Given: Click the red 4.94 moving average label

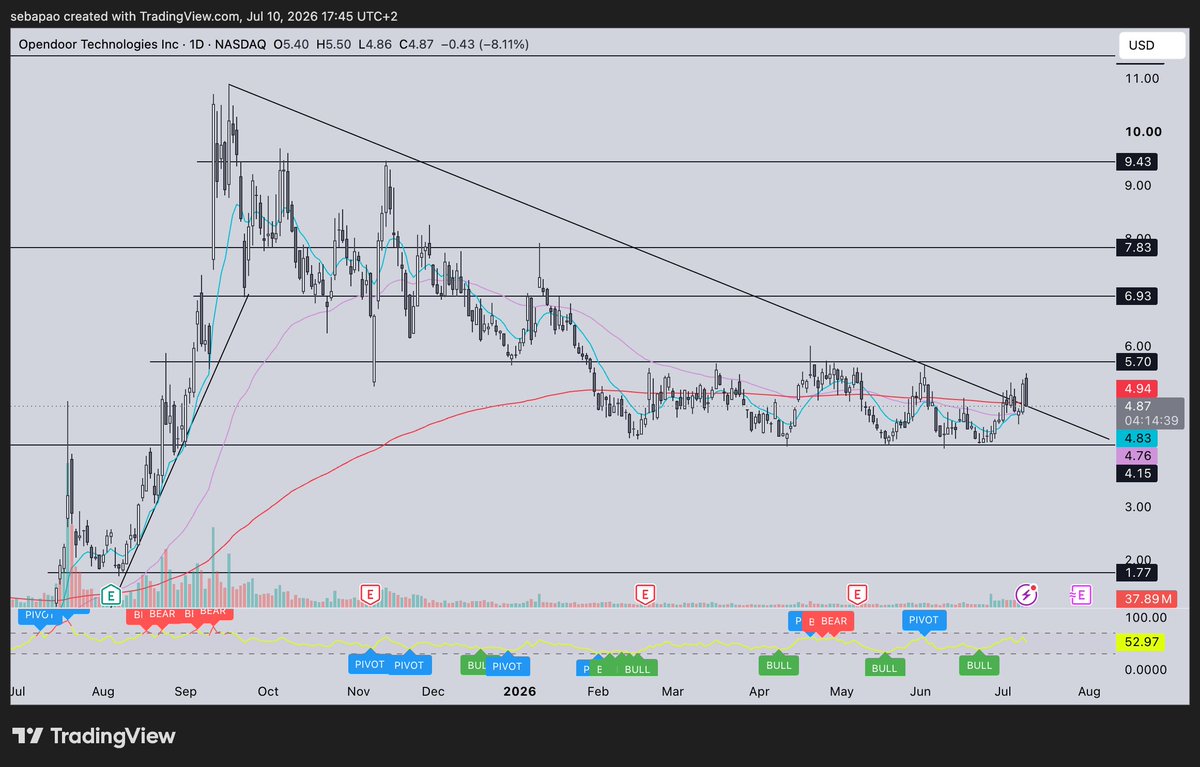Looking at the screenshot, I should (x=1137, y=388).
